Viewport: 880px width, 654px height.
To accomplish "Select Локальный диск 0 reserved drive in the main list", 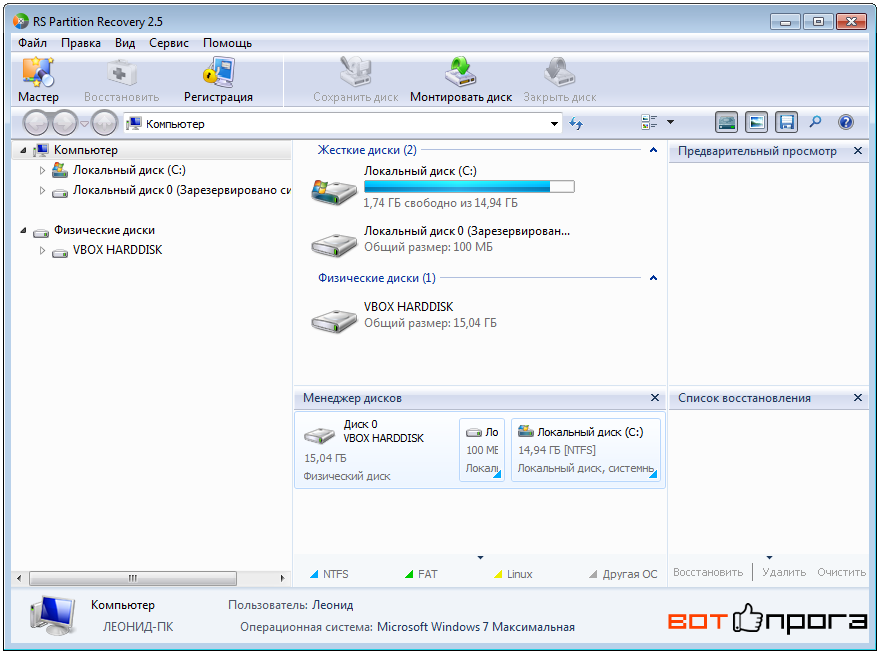I will tap(334, 245).
